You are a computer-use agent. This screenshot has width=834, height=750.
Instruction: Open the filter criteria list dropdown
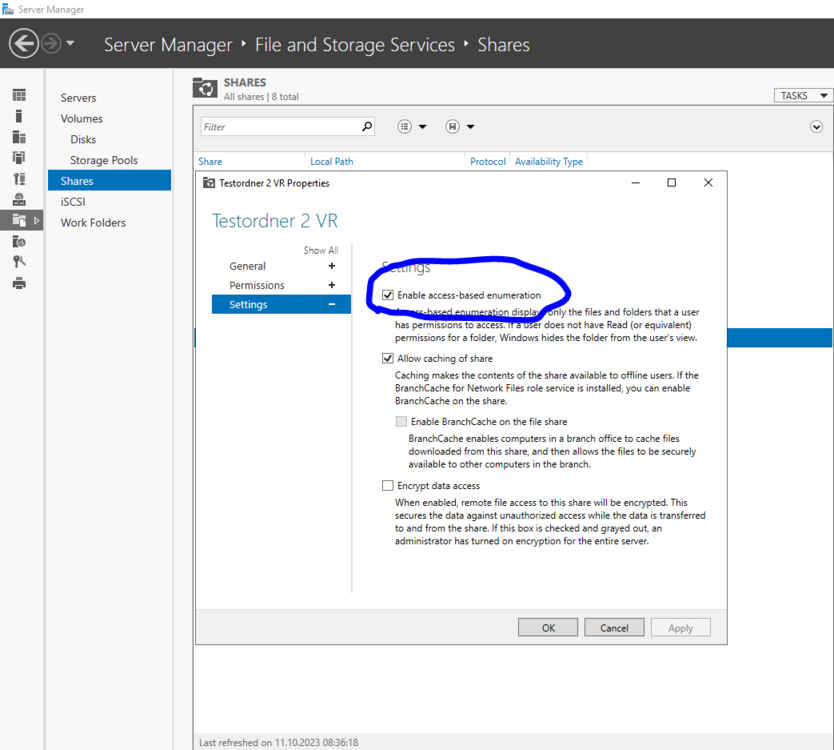pyautogui.click(x=411, y=127)
